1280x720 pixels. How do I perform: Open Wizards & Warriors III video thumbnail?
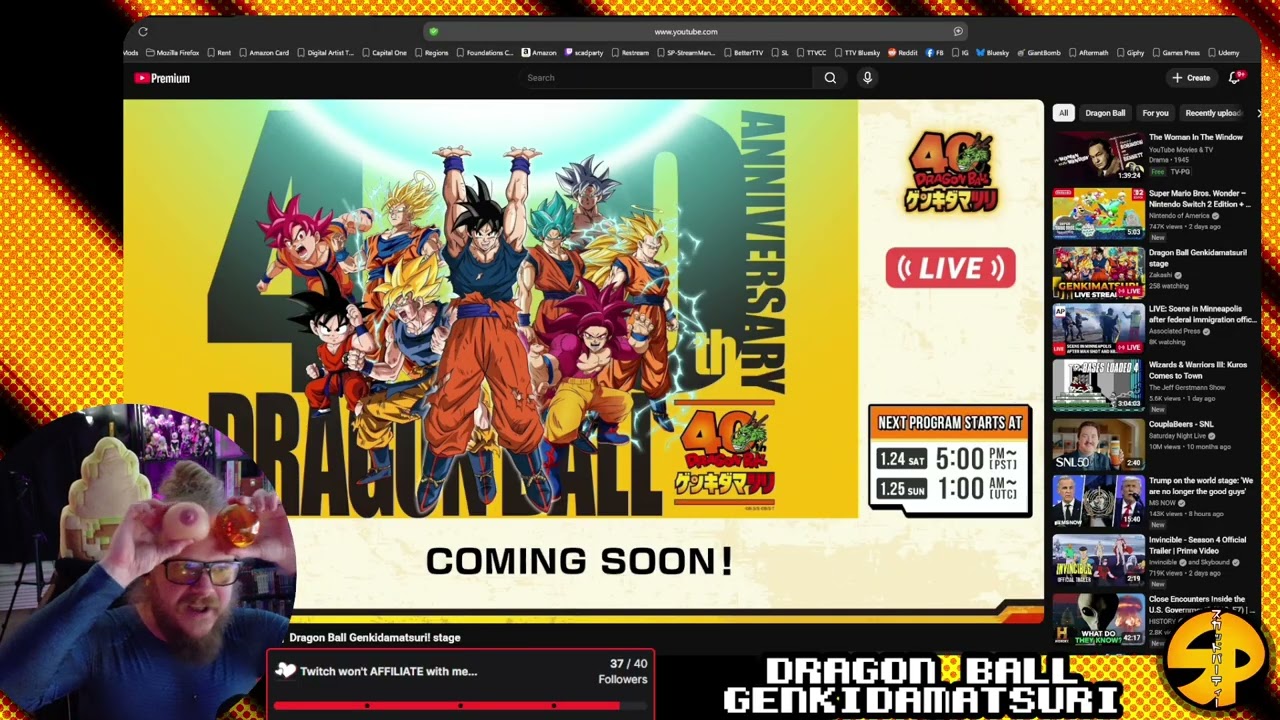1098,386
